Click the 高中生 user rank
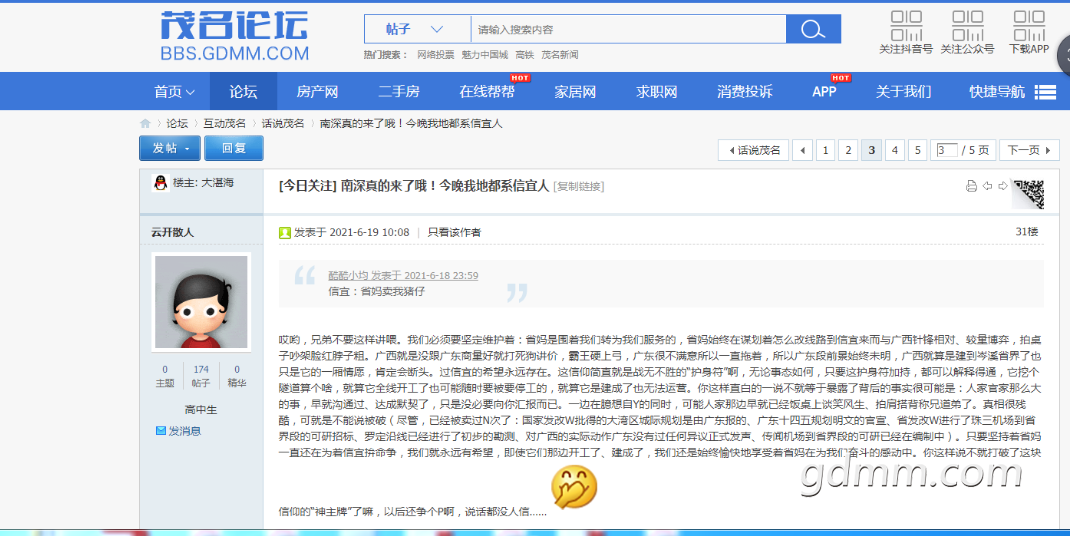1070x536 pixels. click(x=201, y=410)
